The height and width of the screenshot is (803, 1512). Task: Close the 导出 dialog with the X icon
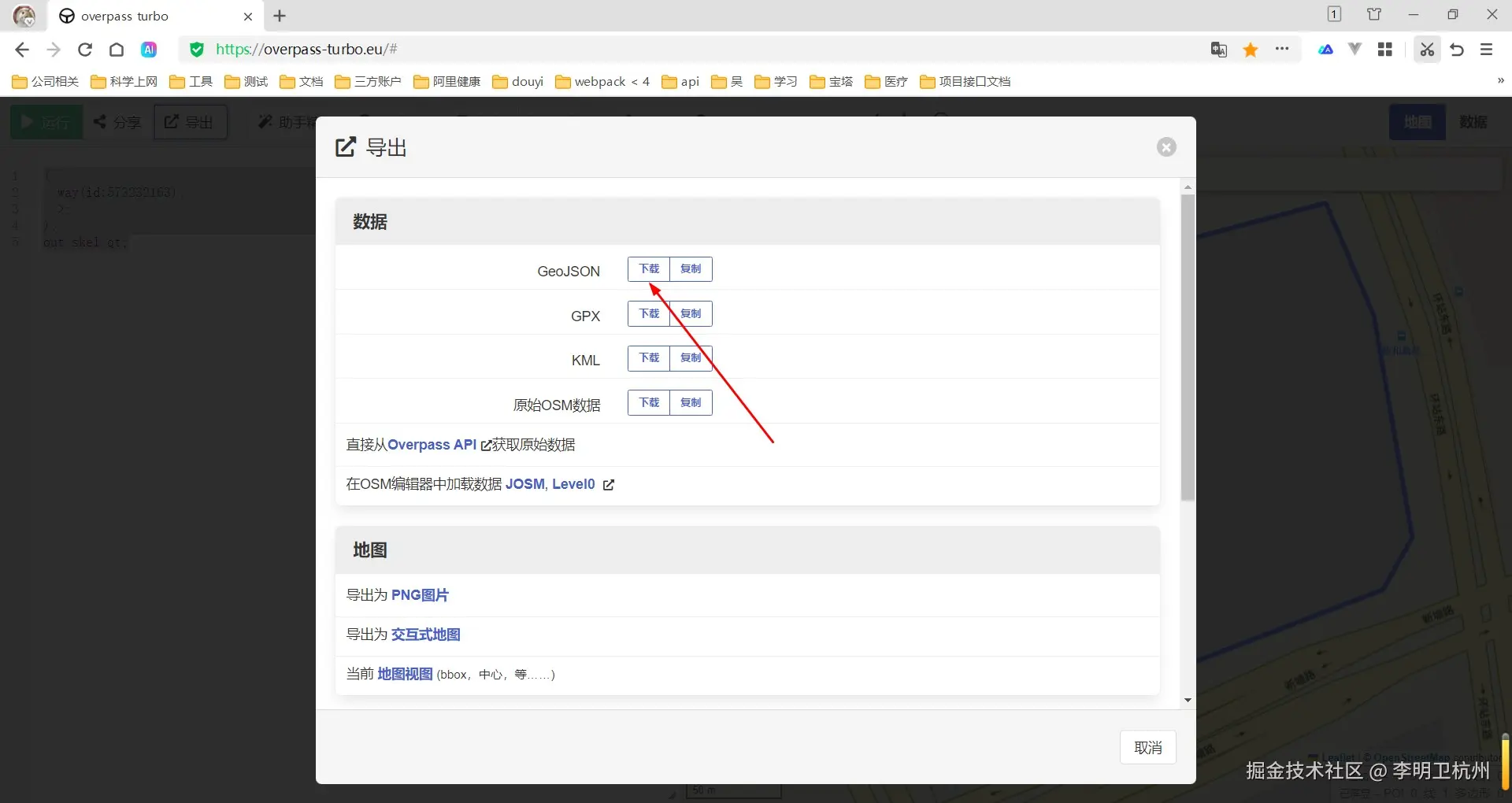tap(1166, 147)
